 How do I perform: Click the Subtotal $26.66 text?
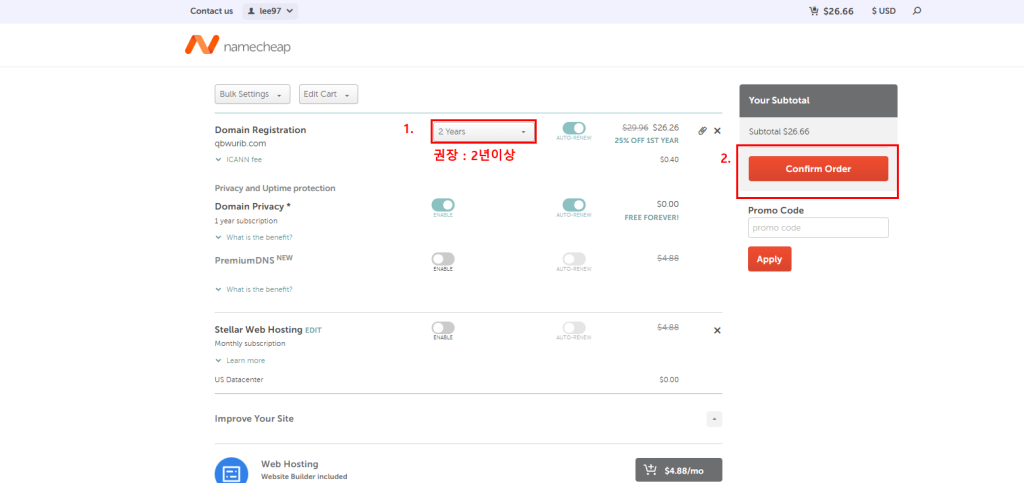tap(778, 131)
